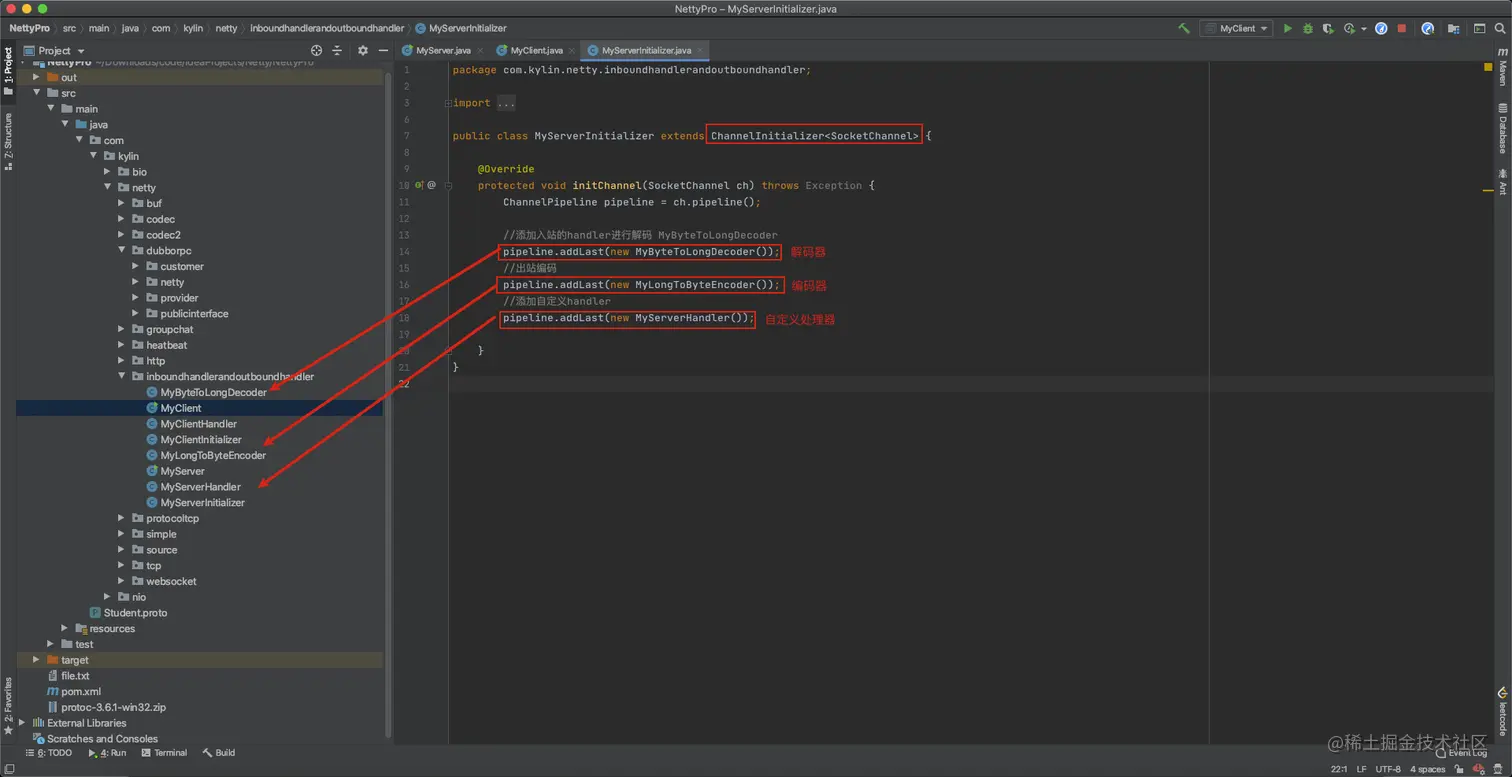
Task: Click the LF line separator indicator
Action: pyautogui.click(x=1362, y=769)
